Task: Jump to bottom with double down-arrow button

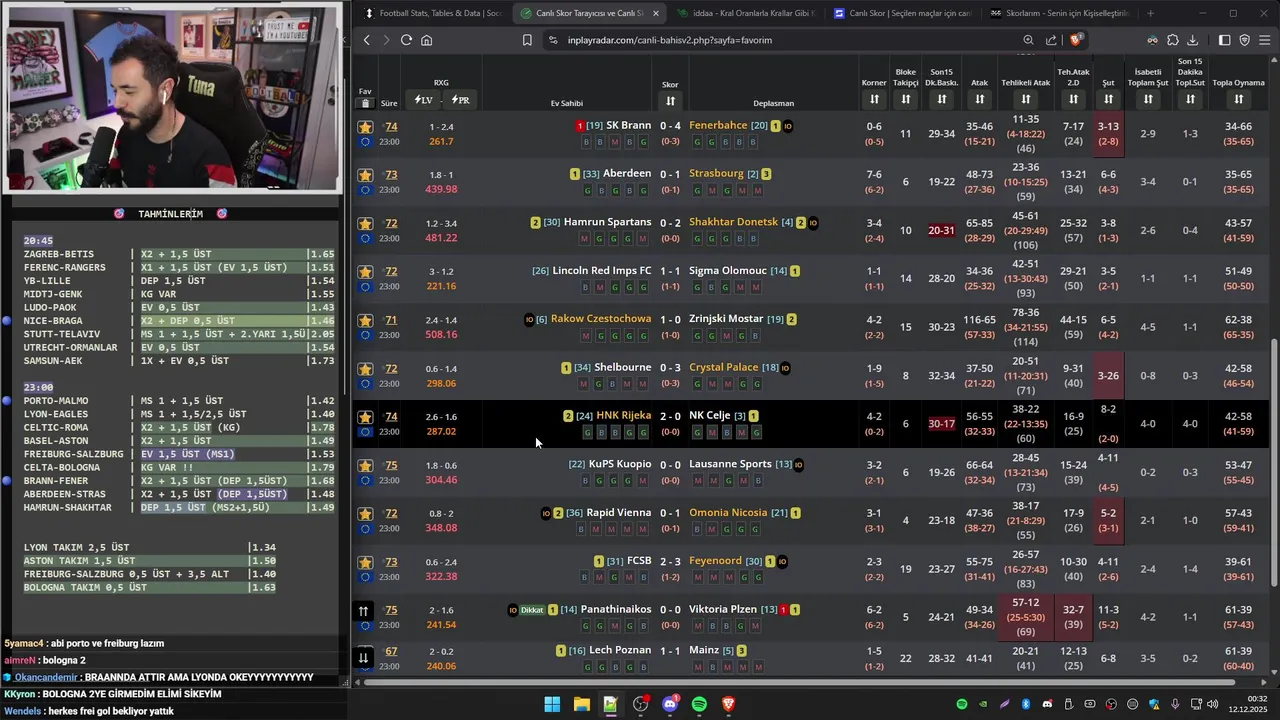Action: tap(363, 658)
